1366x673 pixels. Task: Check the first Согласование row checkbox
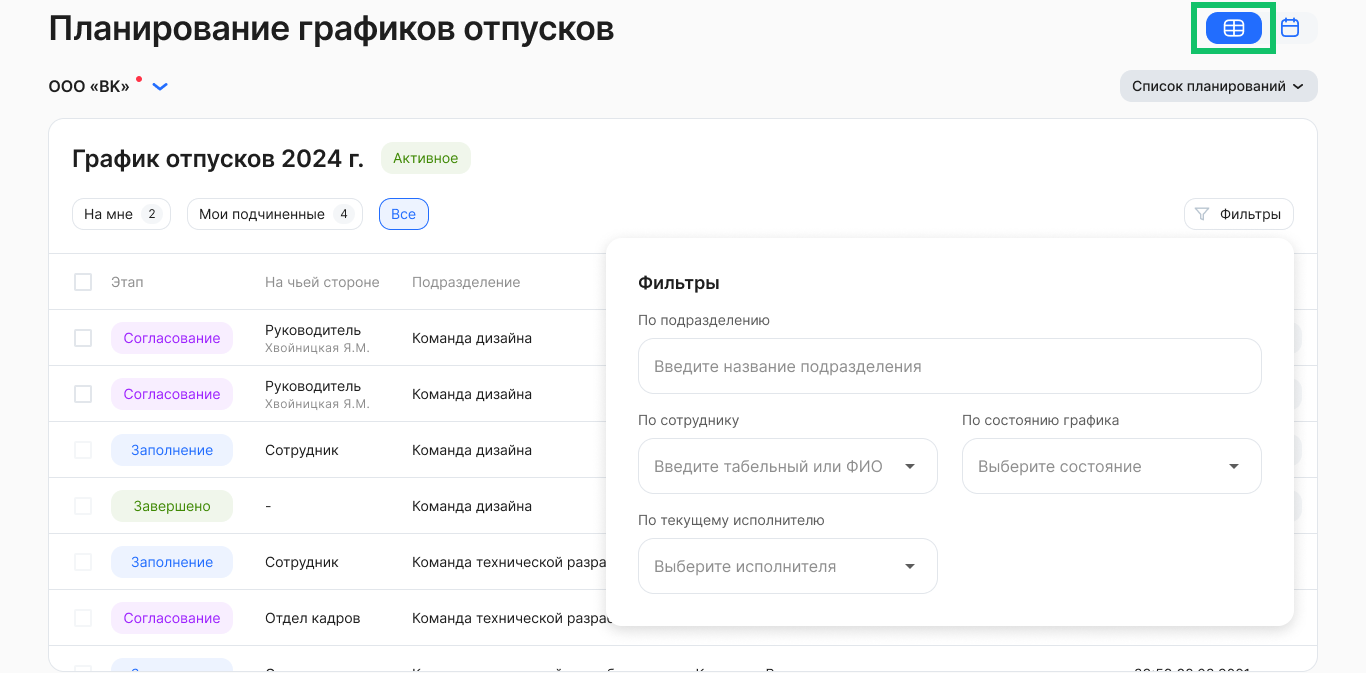coord(83,338)
